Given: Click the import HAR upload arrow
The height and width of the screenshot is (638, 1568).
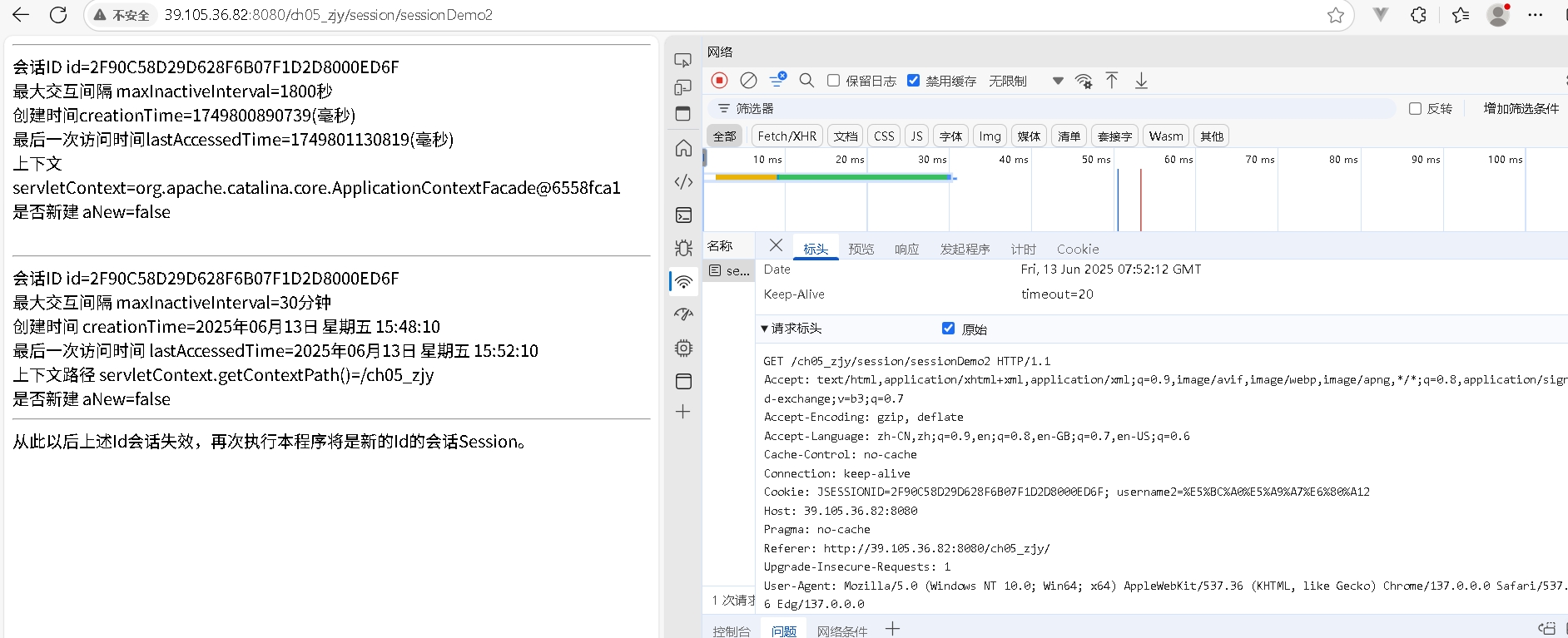Looking at the screenshot, I should point(1112,81).
